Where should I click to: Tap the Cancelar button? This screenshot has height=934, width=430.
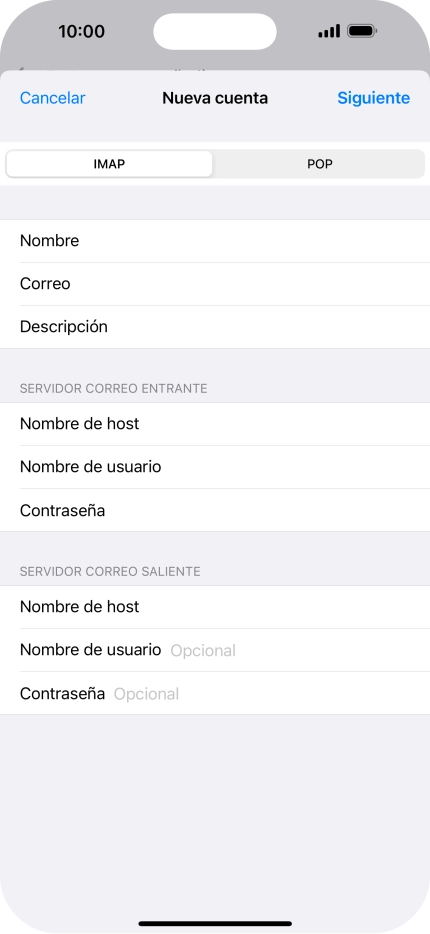(52, 98)
